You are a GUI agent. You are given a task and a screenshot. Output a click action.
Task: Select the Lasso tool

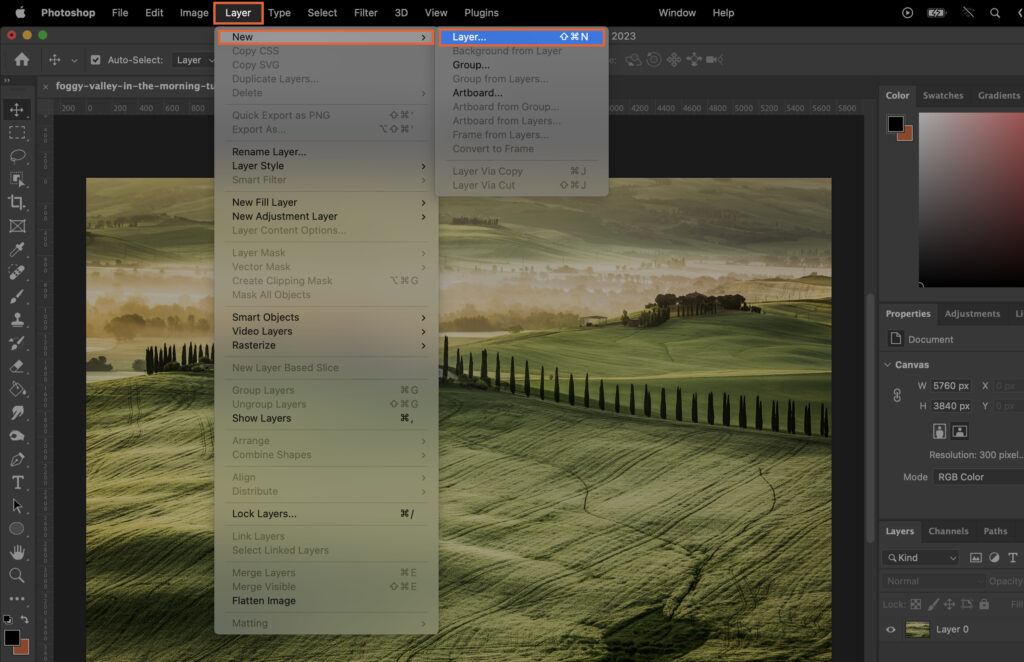click(x=17, y=156)
